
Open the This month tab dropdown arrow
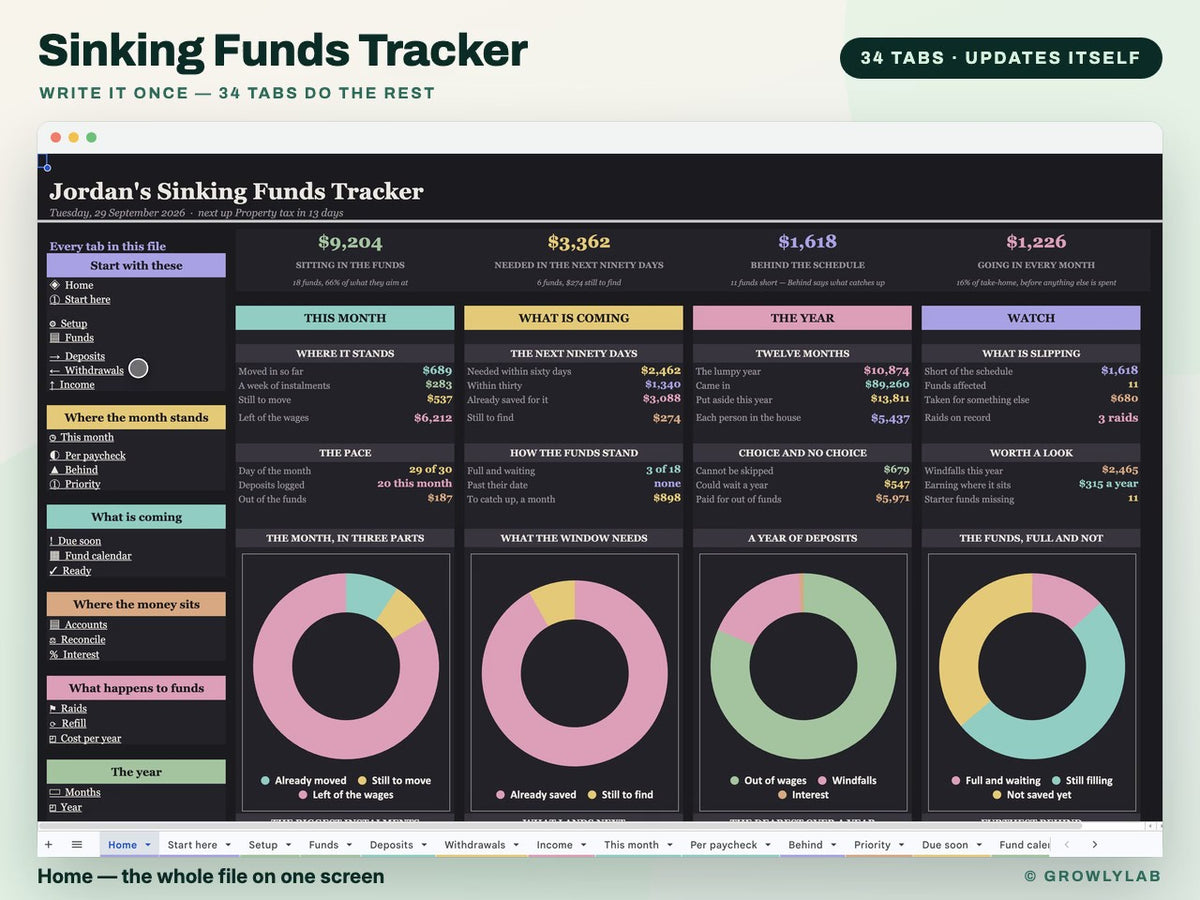coord(670,845)
